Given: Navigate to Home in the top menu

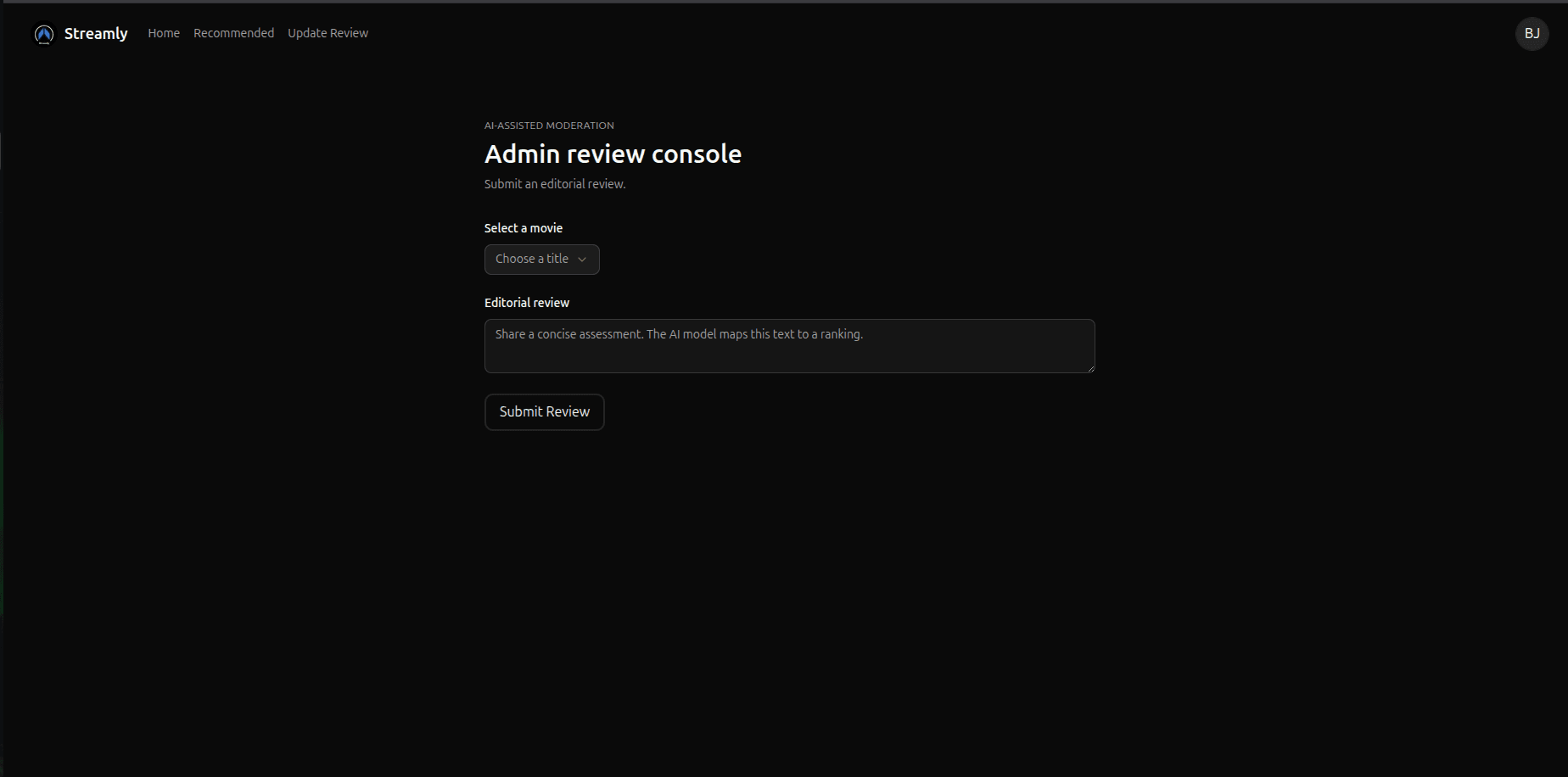Looking at the screenshot, I should 163,33.
